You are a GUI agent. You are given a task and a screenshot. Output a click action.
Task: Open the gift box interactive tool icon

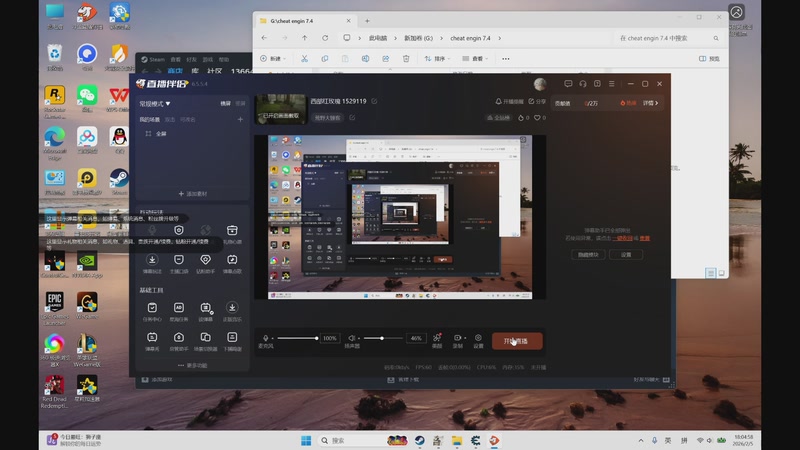coord(232,230)
